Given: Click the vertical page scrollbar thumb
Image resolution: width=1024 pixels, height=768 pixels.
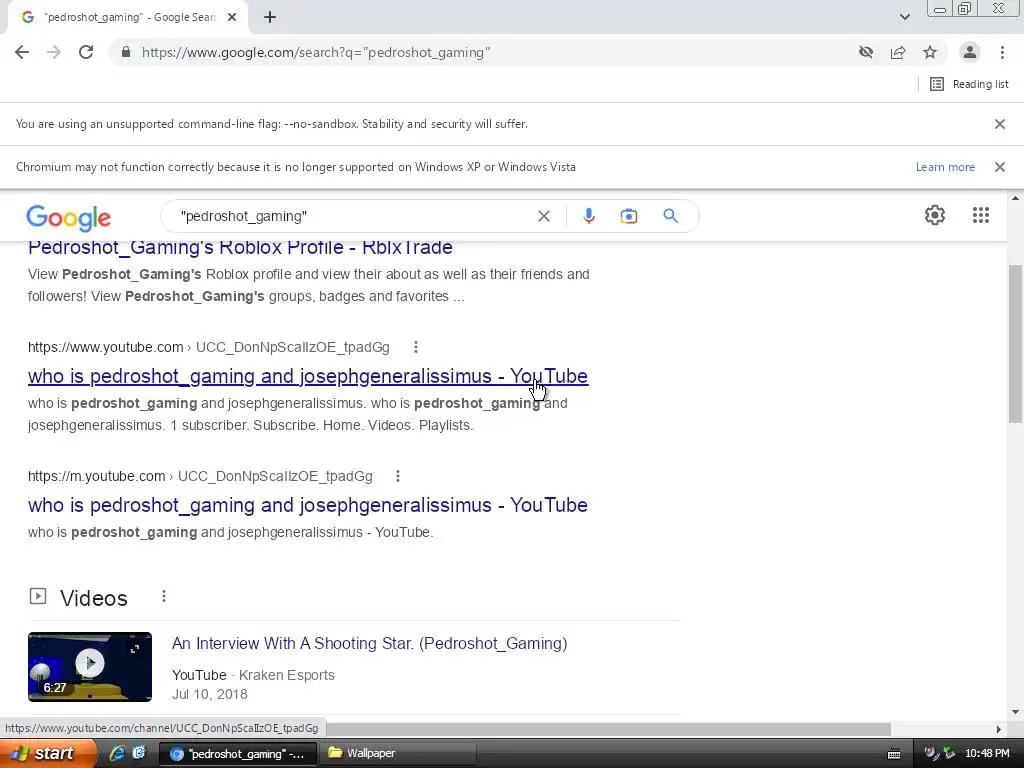Looking at the screenshot, I should (x=1016, y=344).
